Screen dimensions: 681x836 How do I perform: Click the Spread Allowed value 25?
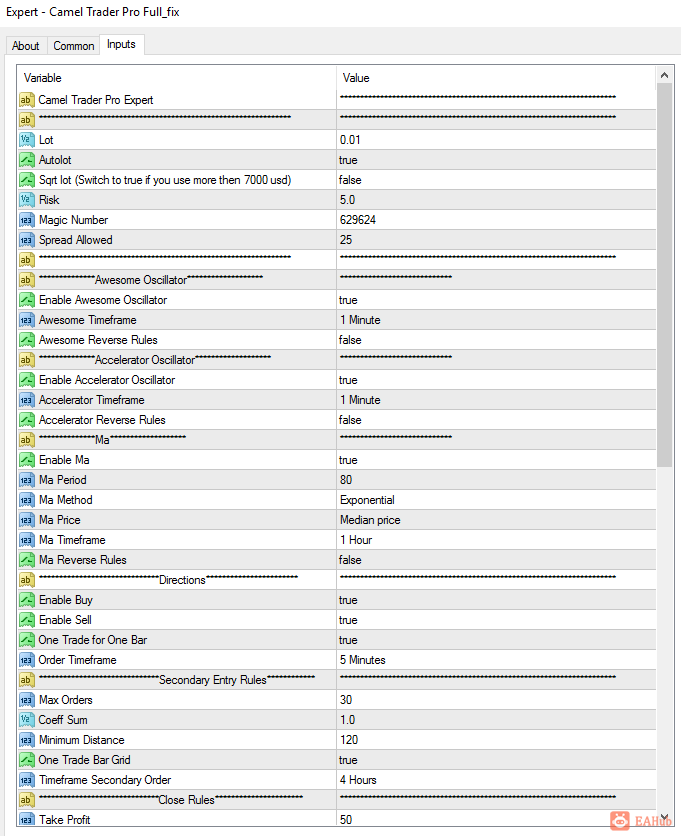[496, 240]
